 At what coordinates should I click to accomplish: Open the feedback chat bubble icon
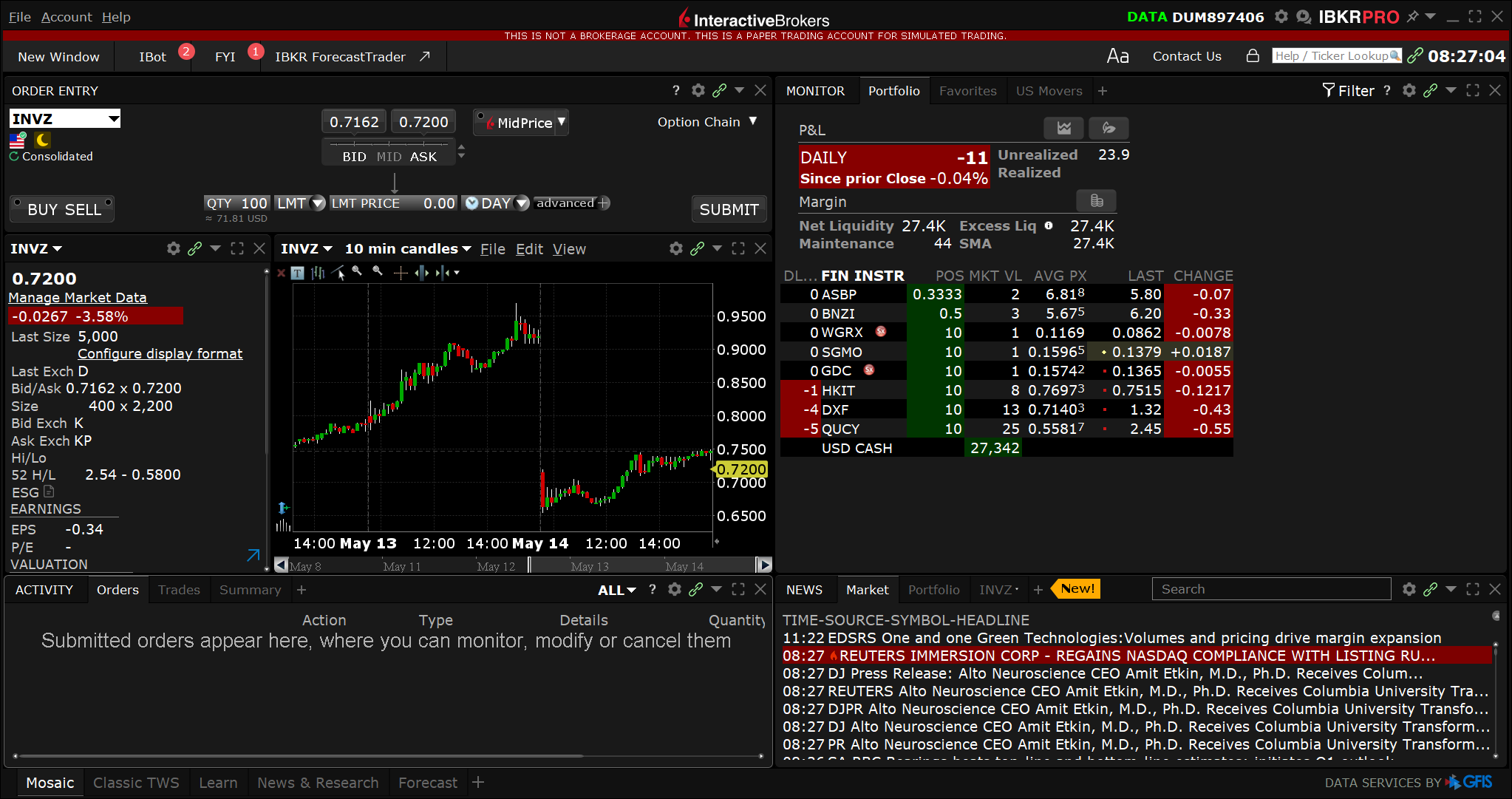pyautogui.click(x=1304, y=16)
